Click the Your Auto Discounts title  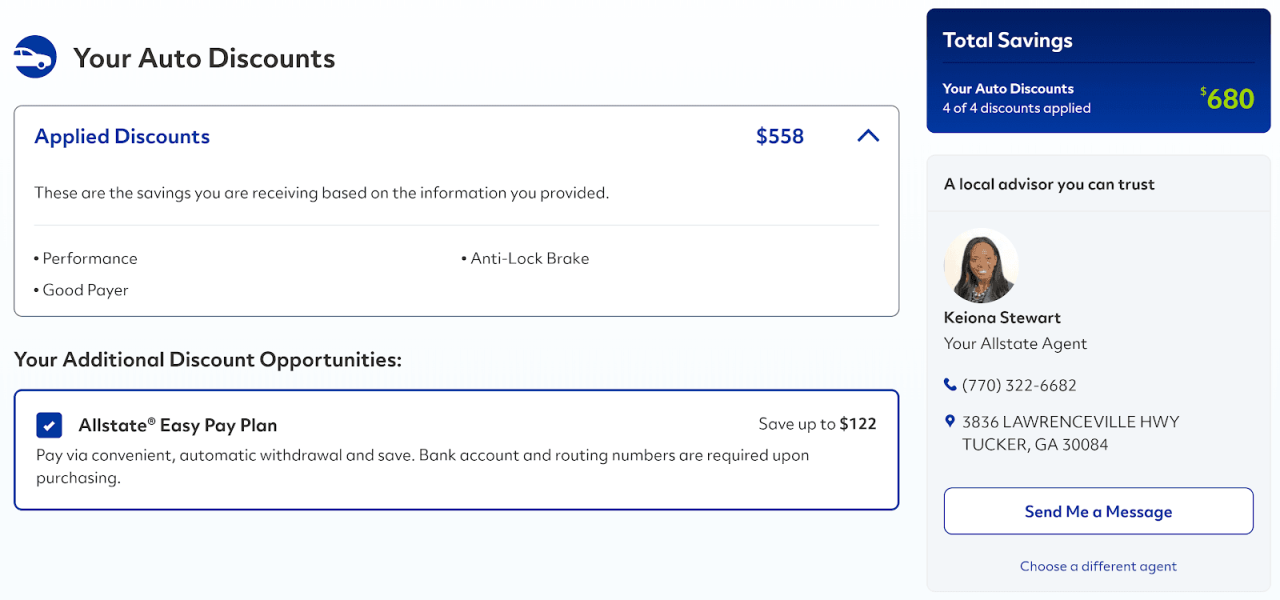204,58
